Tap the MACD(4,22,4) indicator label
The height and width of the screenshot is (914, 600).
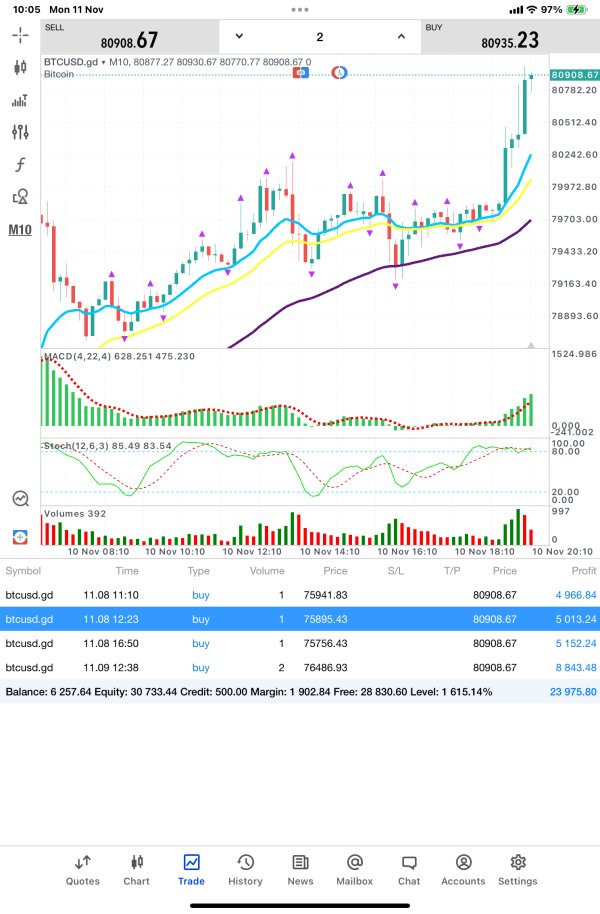click(x=119, y=356)
